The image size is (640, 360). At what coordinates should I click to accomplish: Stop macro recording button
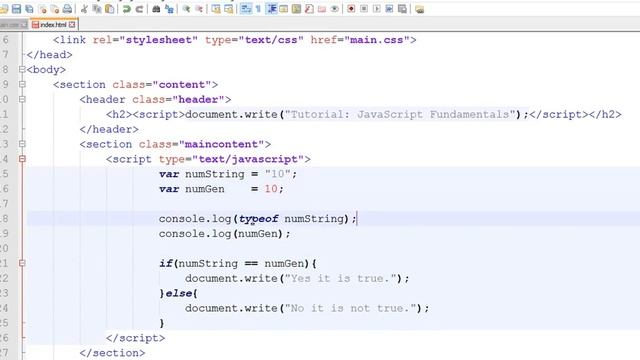(x=364, y=9)
